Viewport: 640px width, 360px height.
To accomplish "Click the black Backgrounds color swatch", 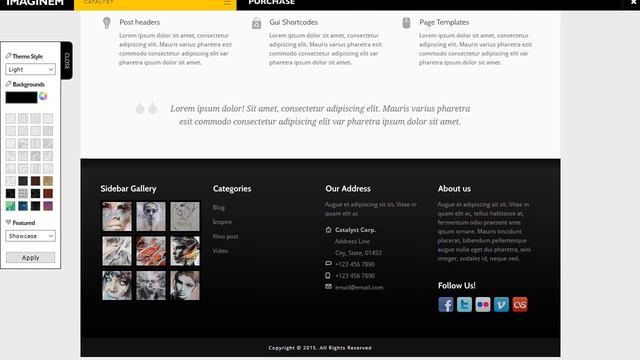I will point(21,97).
